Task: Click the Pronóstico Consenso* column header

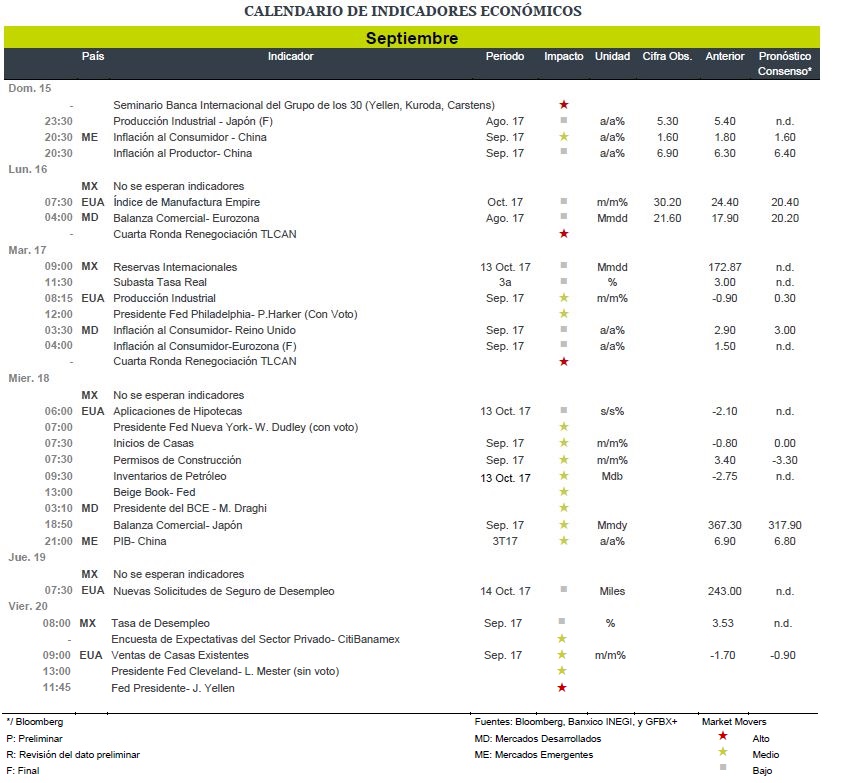Action: (785, 63)
